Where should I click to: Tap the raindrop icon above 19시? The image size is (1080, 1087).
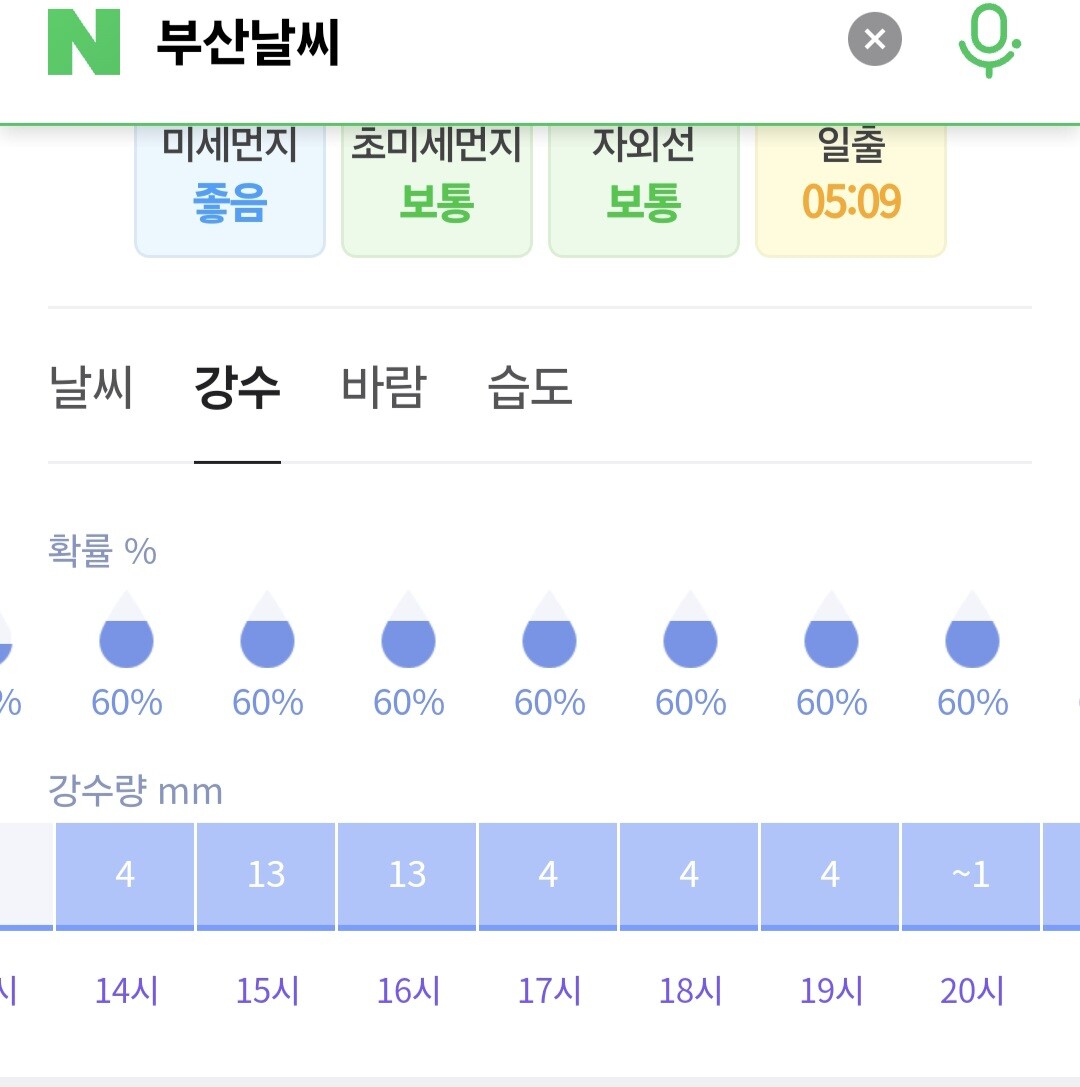coord(831,632)
